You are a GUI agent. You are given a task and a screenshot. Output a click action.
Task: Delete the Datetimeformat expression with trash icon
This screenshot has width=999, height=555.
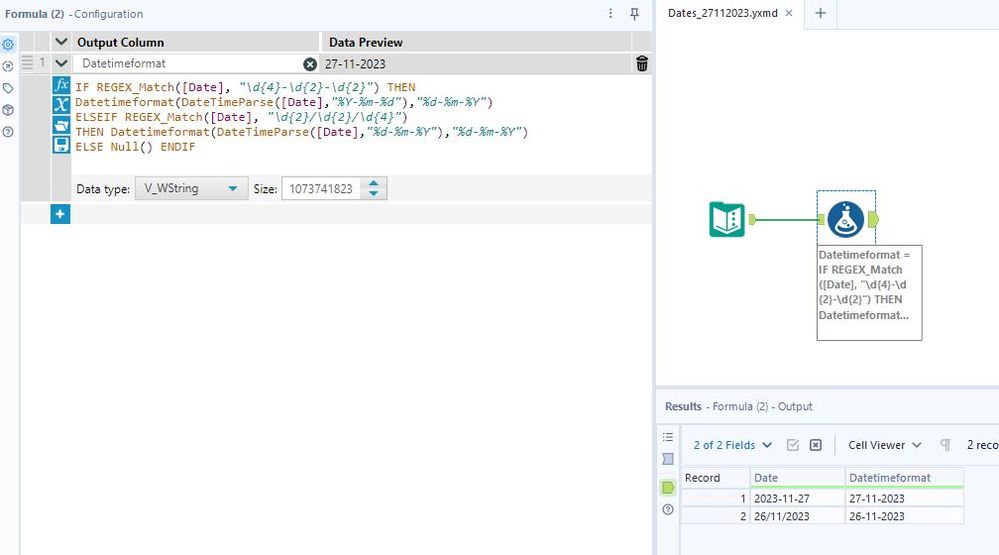point(642,64)
